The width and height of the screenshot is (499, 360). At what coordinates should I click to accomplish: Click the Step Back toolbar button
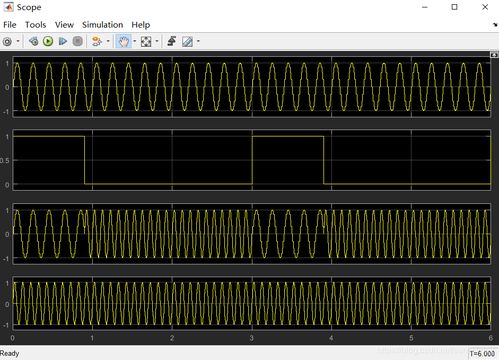click(33, 41)
